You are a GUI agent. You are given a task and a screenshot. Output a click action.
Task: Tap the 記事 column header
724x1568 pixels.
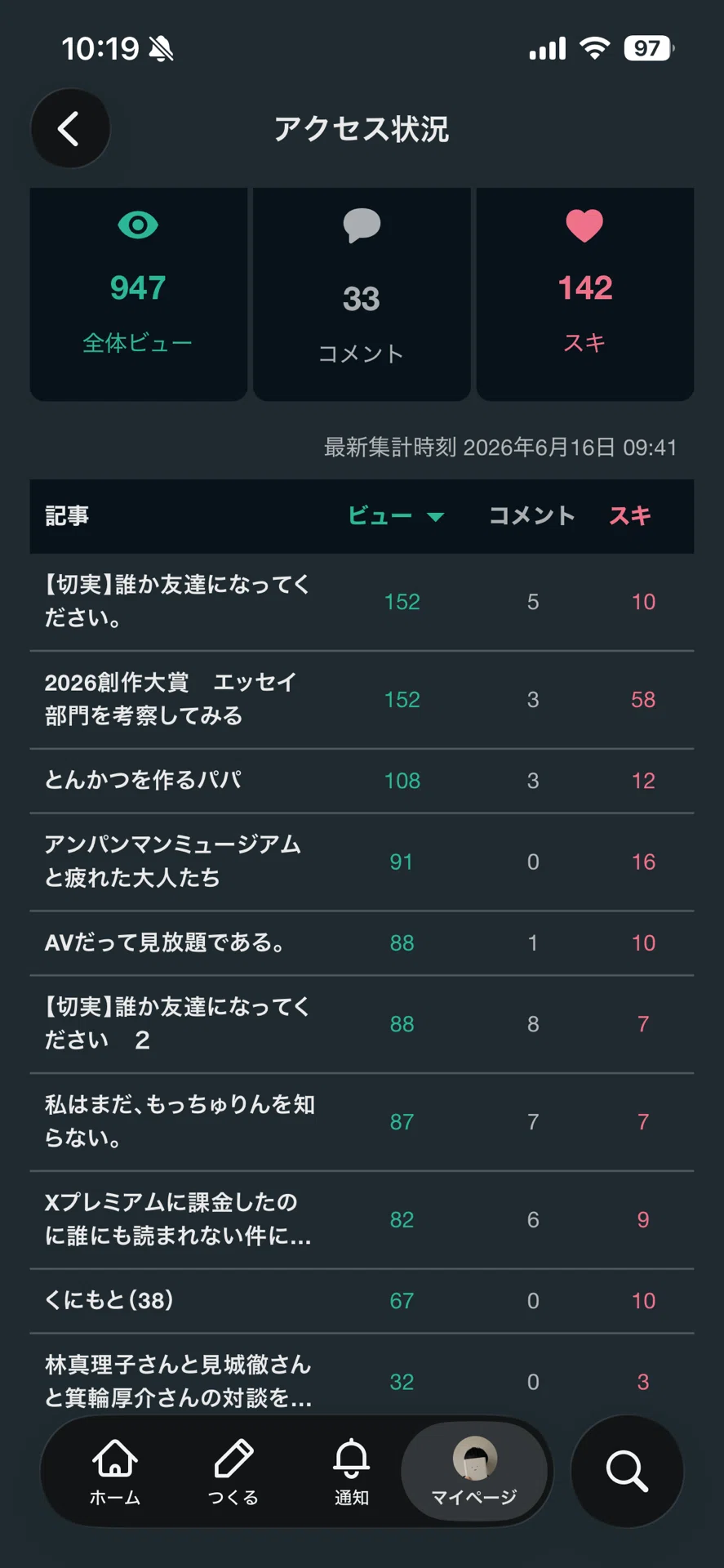[x=67, y=516]
